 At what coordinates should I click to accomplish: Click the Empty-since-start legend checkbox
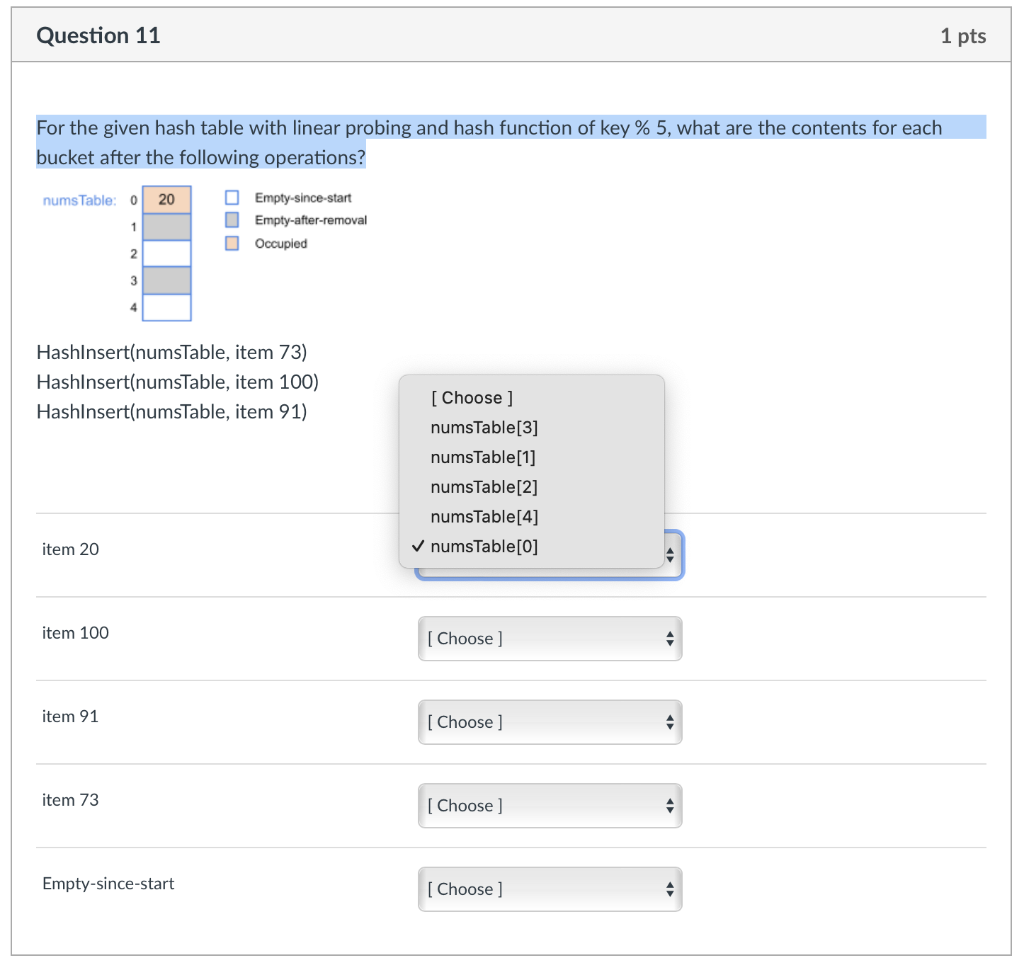pyautogui.click(x=231, y=197)
